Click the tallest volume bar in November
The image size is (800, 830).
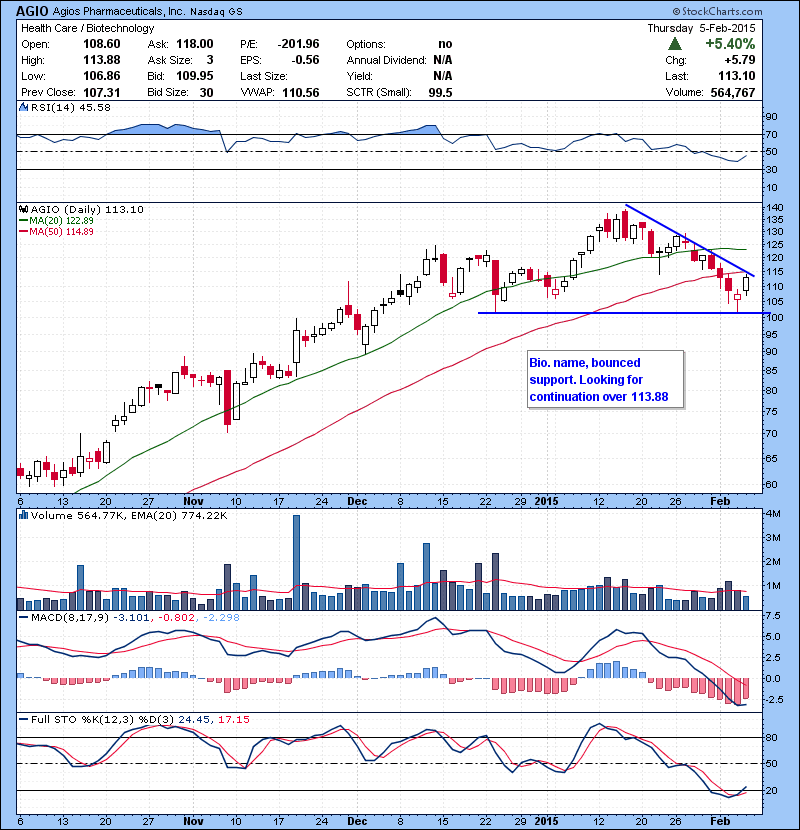tap(296, 563)
